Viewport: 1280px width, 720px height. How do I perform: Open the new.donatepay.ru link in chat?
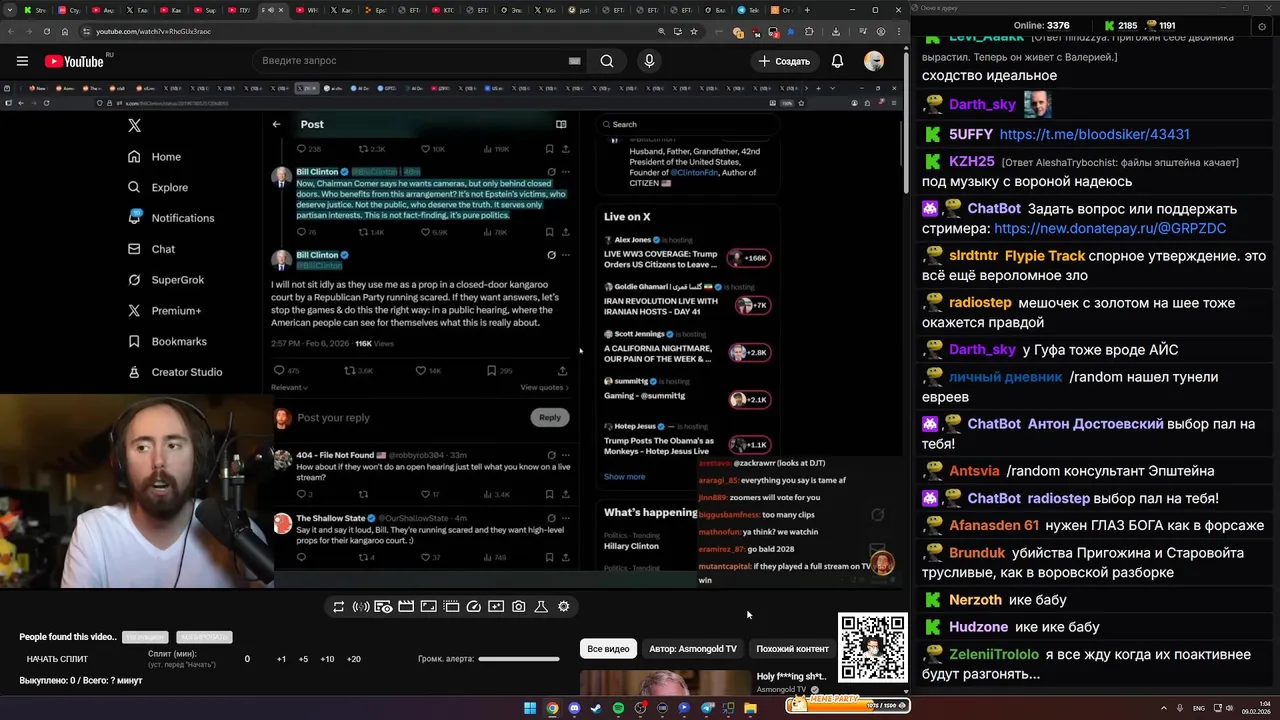(x=1110, y=228)
